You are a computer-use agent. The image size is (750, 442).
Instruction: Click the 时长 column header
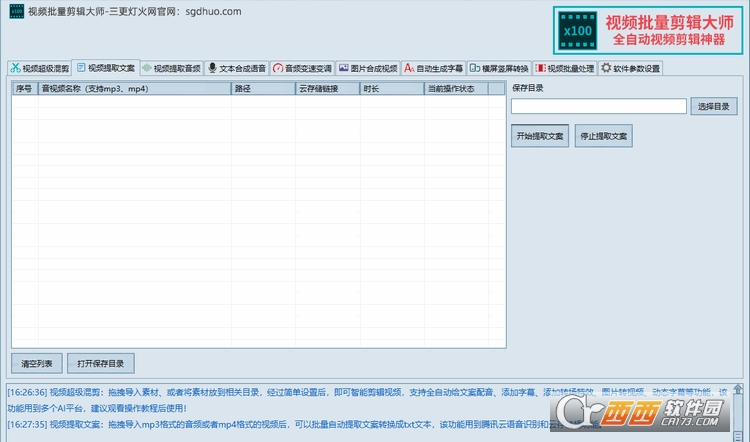392,88
